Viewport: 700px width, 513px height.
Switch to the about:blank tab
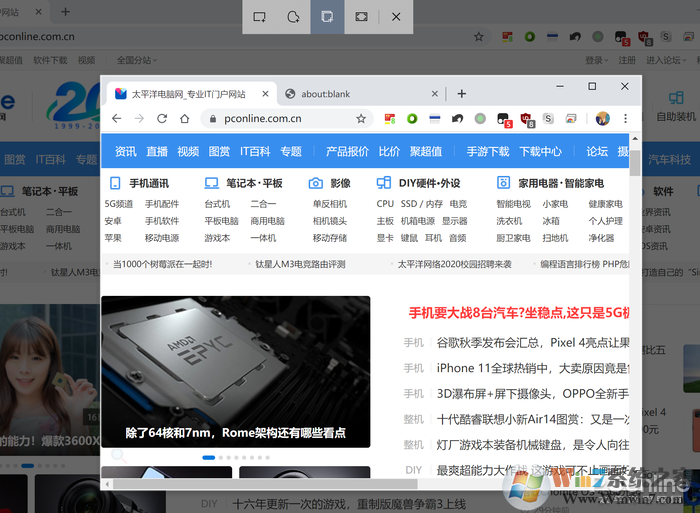click(x=326, y=94)
